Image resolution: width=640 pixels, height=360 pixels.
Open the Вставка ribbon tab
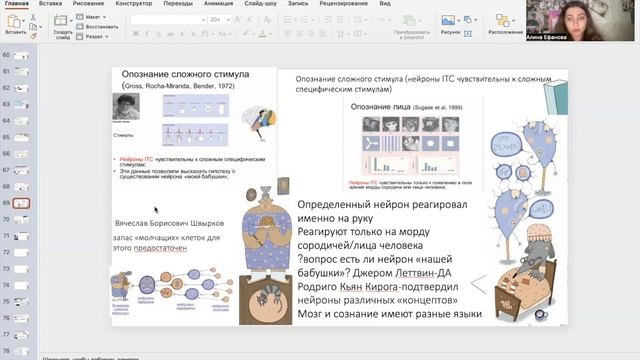click(51, 3)
